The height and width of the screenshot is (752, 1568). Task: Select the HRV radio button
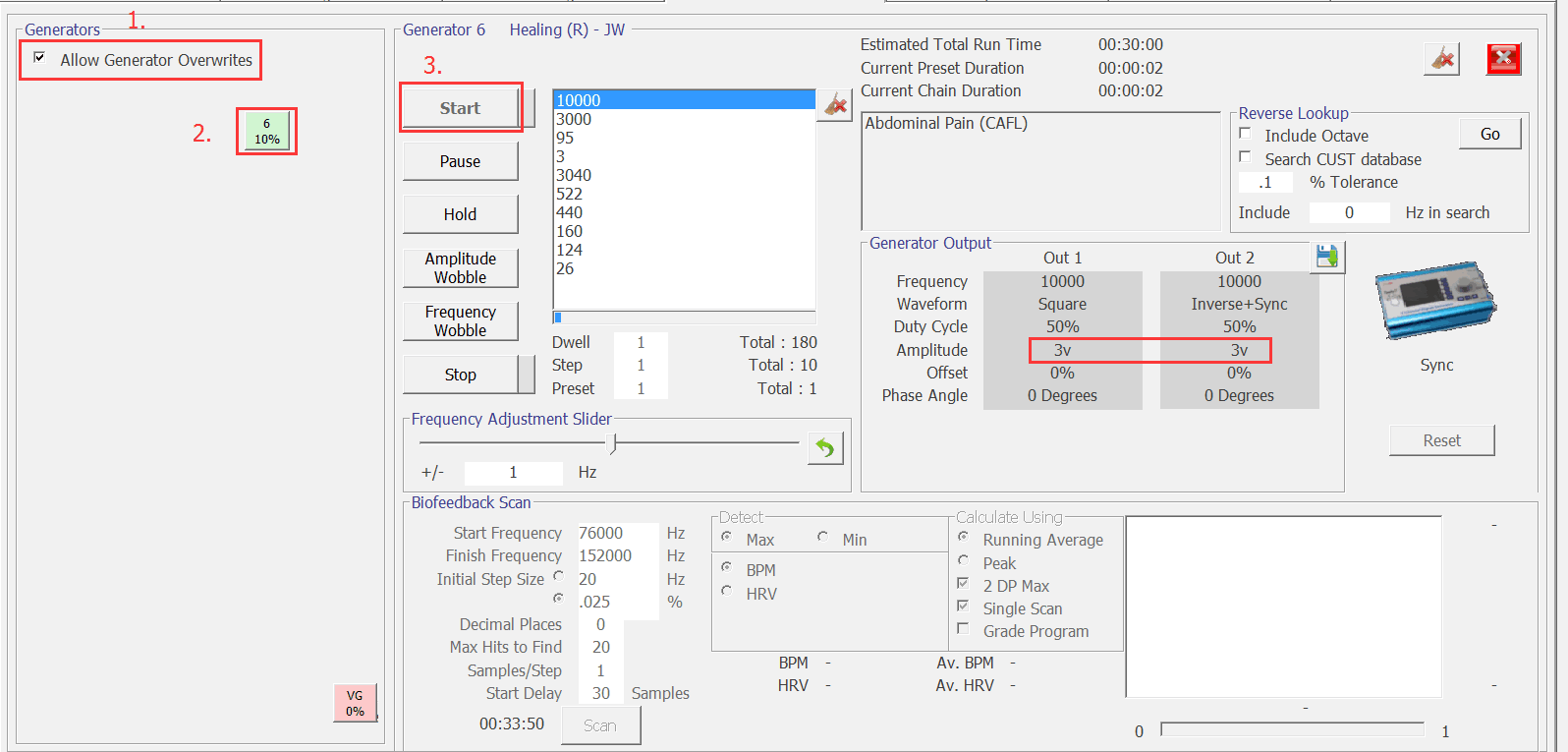pyautogui.click(x=727, y=591)
